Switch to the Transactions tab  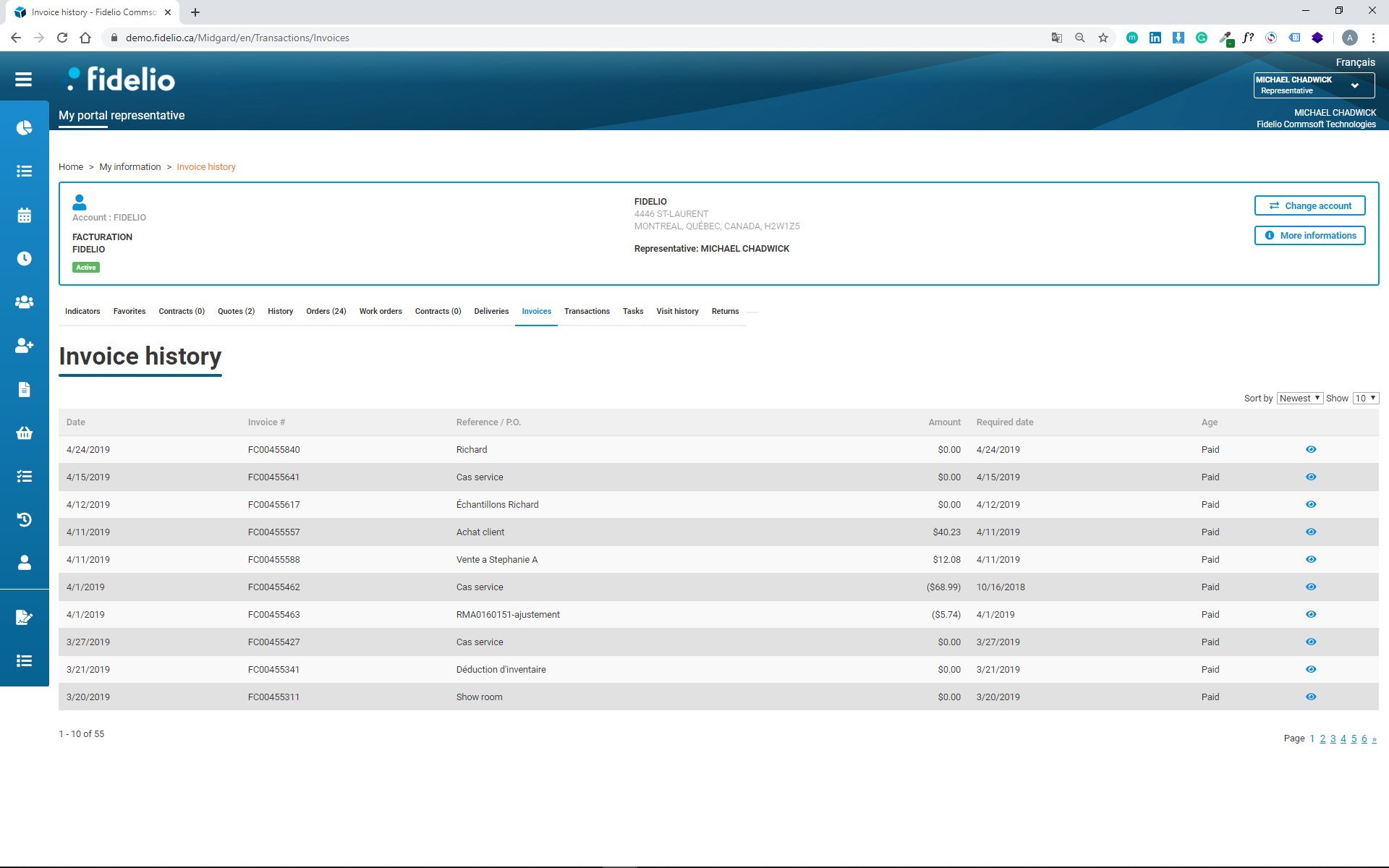(x=586, y=311)
